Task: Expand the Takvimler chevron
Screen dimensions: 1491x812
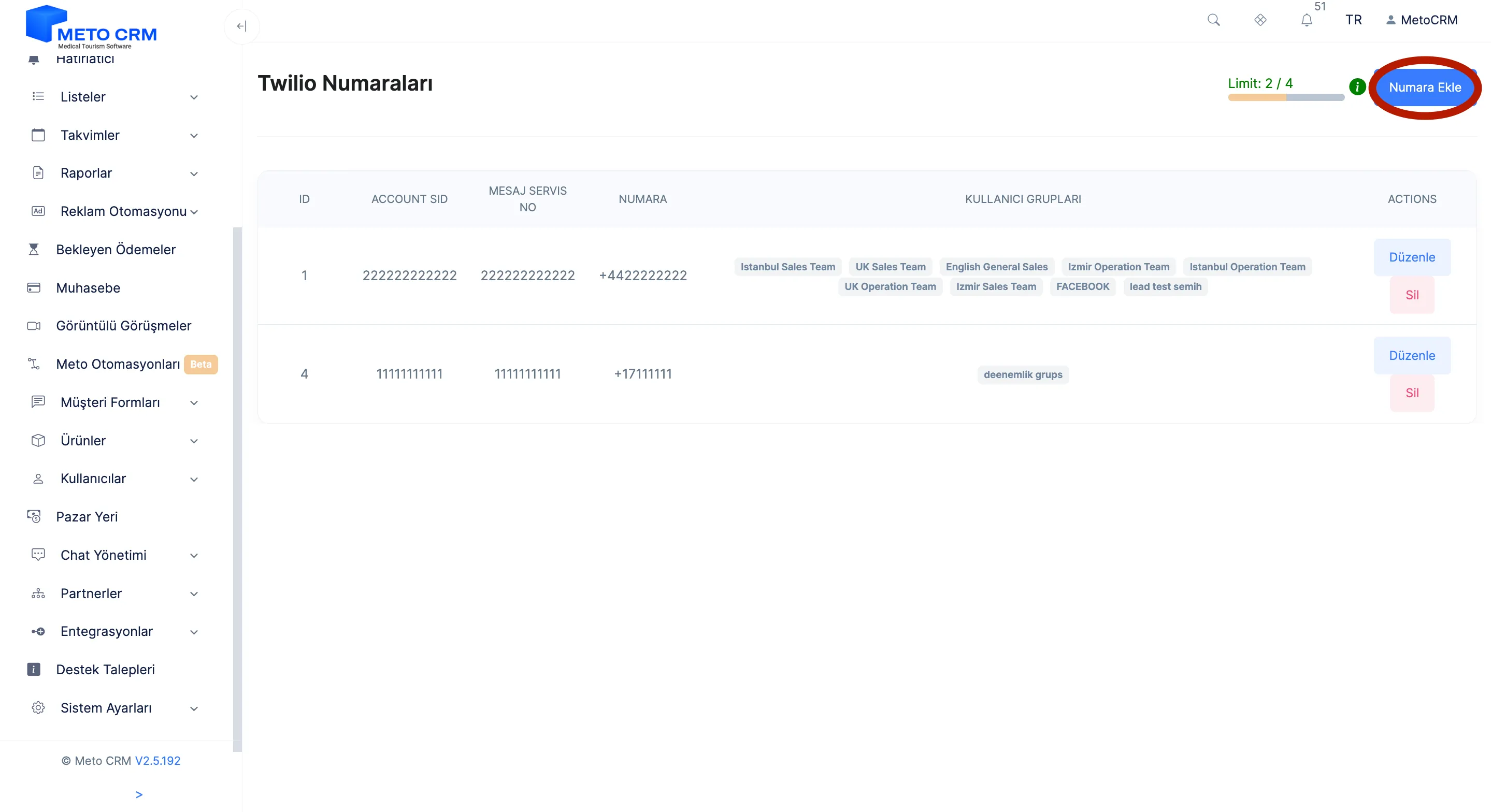Action: pos(194,136)
